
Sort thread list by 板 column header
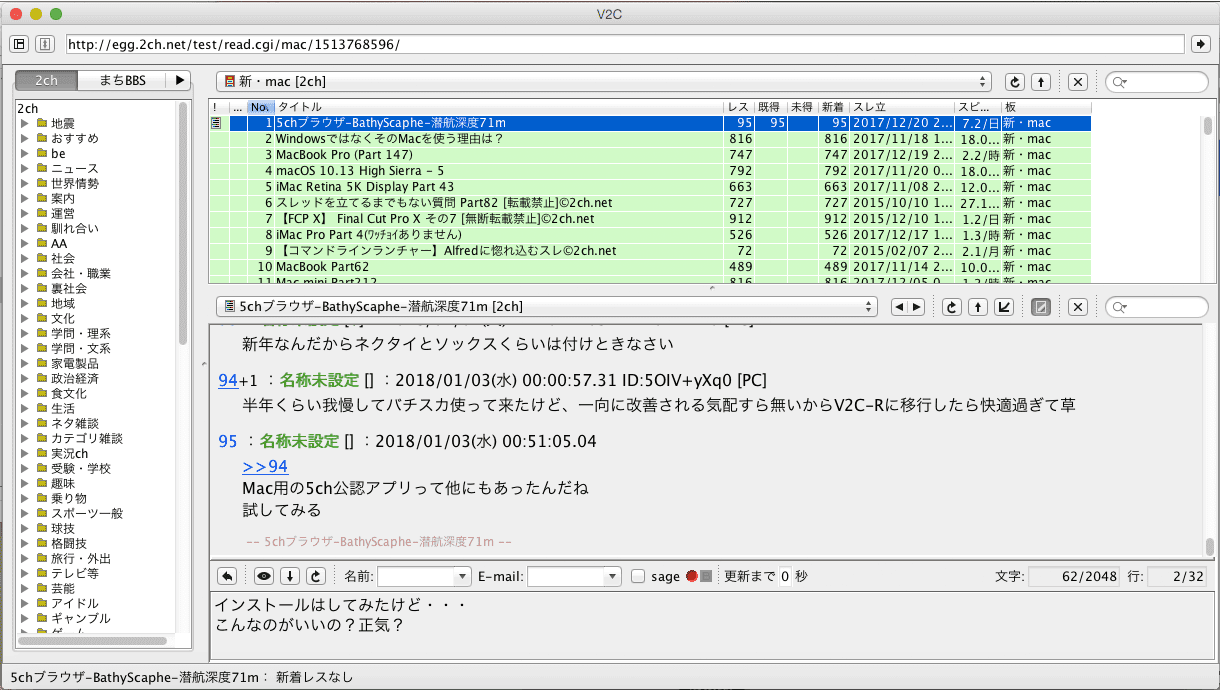point(1045,107)
